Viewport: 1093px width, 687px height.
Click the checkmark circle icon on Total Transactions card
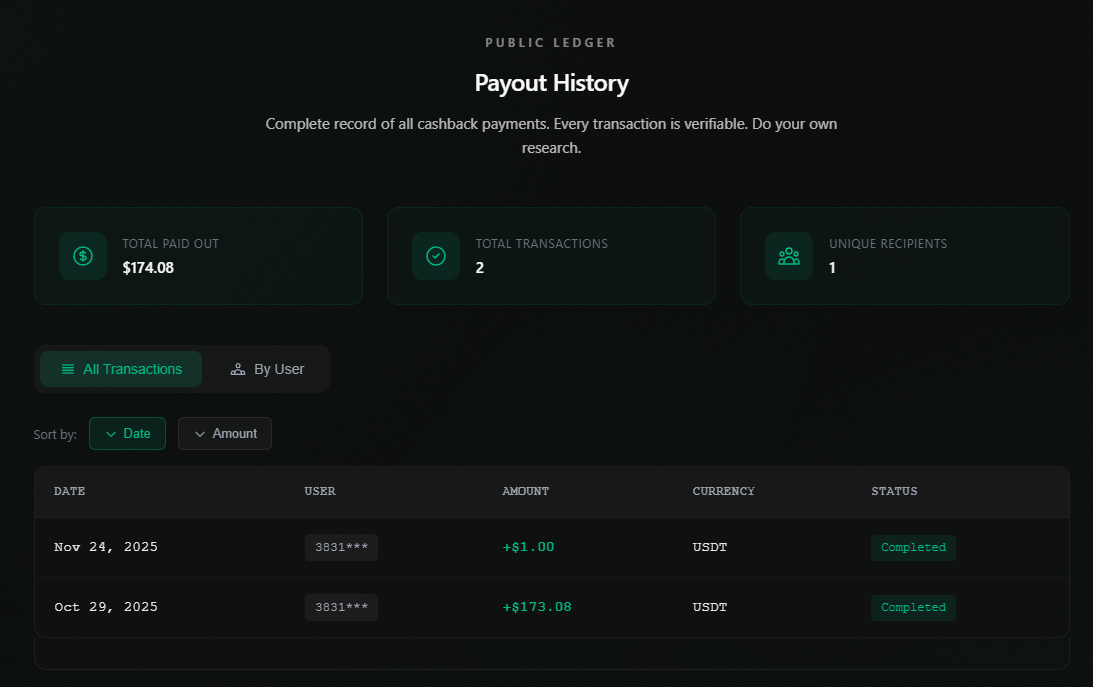(435, 256)
